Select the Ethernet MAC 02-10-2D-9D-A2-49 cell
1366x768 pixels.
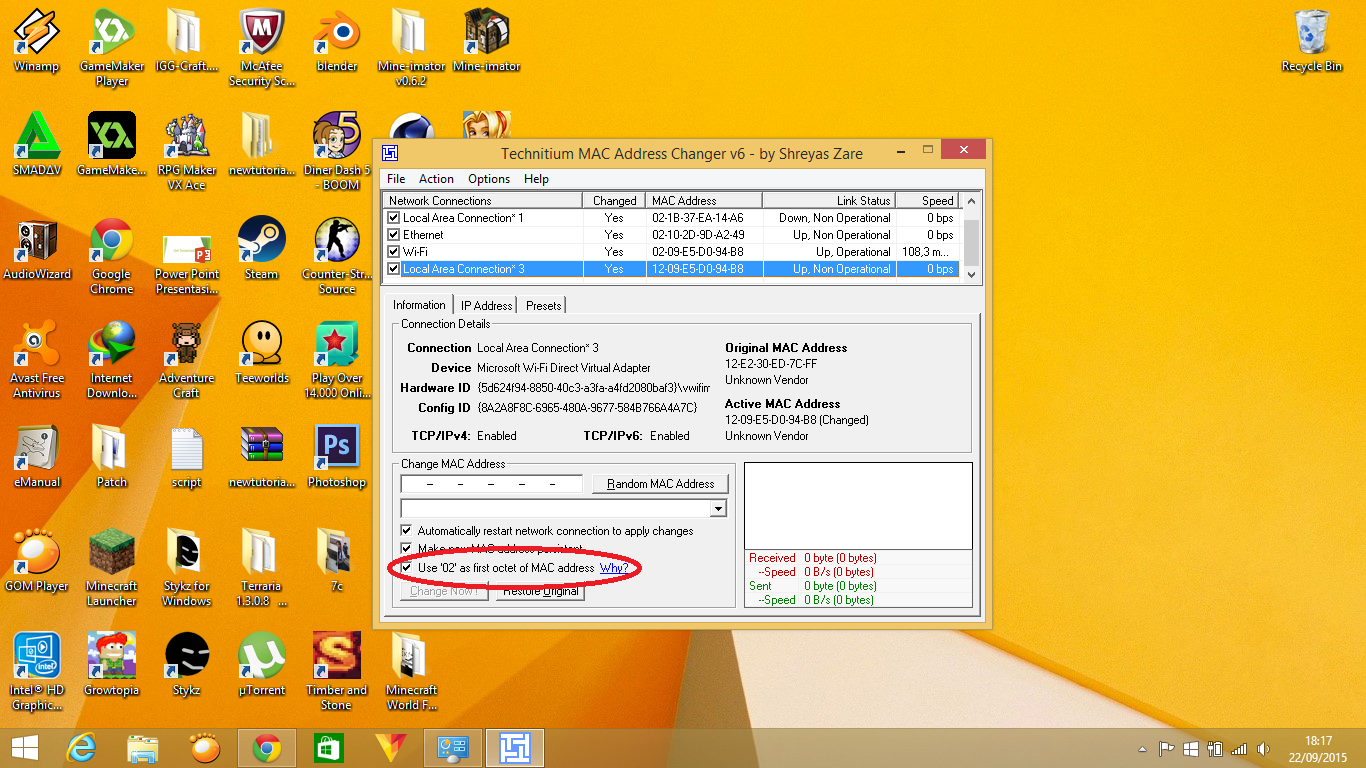pyautogui.click(x=703, y=235)
